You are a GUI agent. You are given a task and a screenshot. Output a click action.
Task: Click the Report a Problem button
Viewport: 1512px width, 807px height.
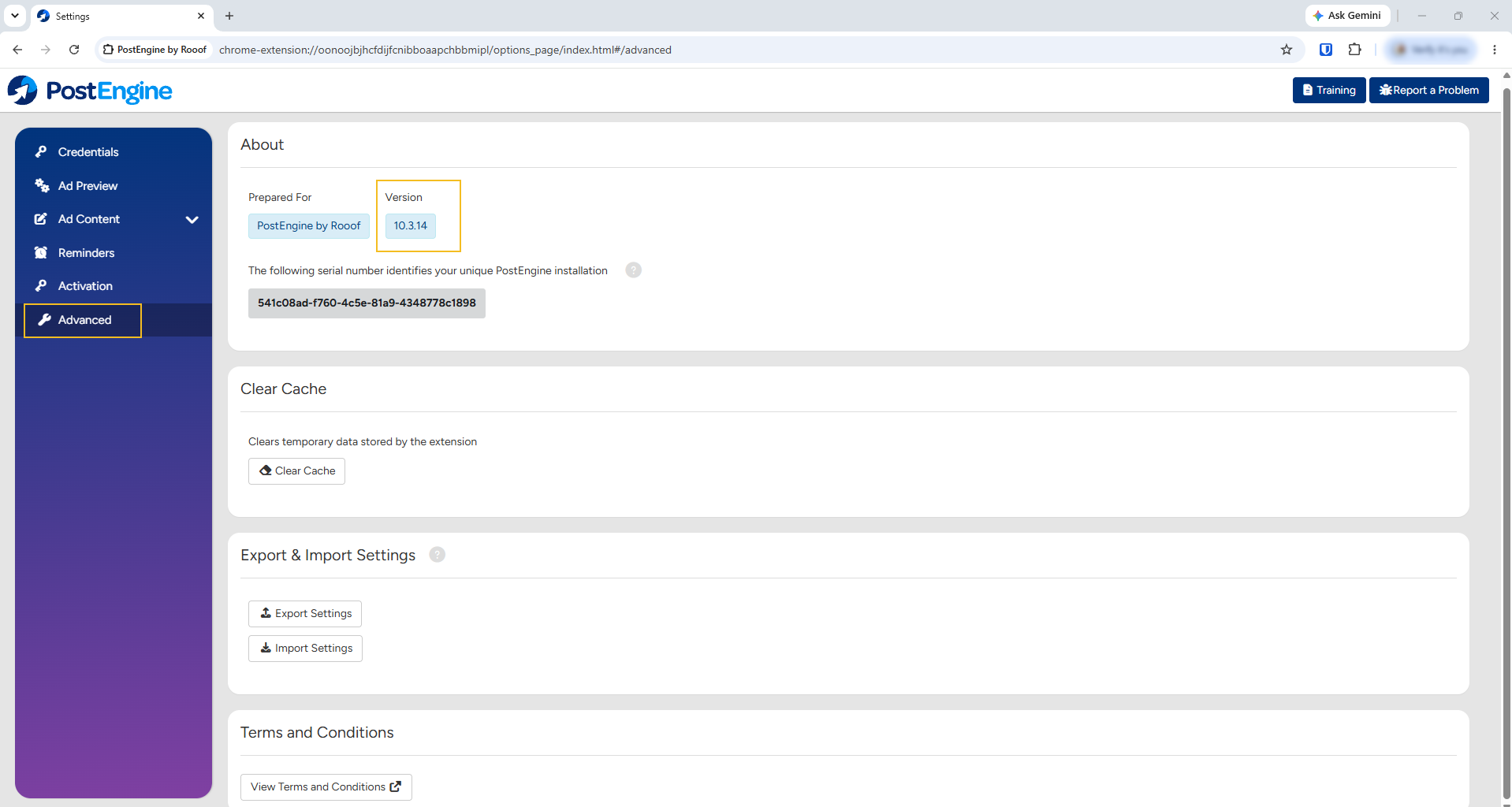1428,90
